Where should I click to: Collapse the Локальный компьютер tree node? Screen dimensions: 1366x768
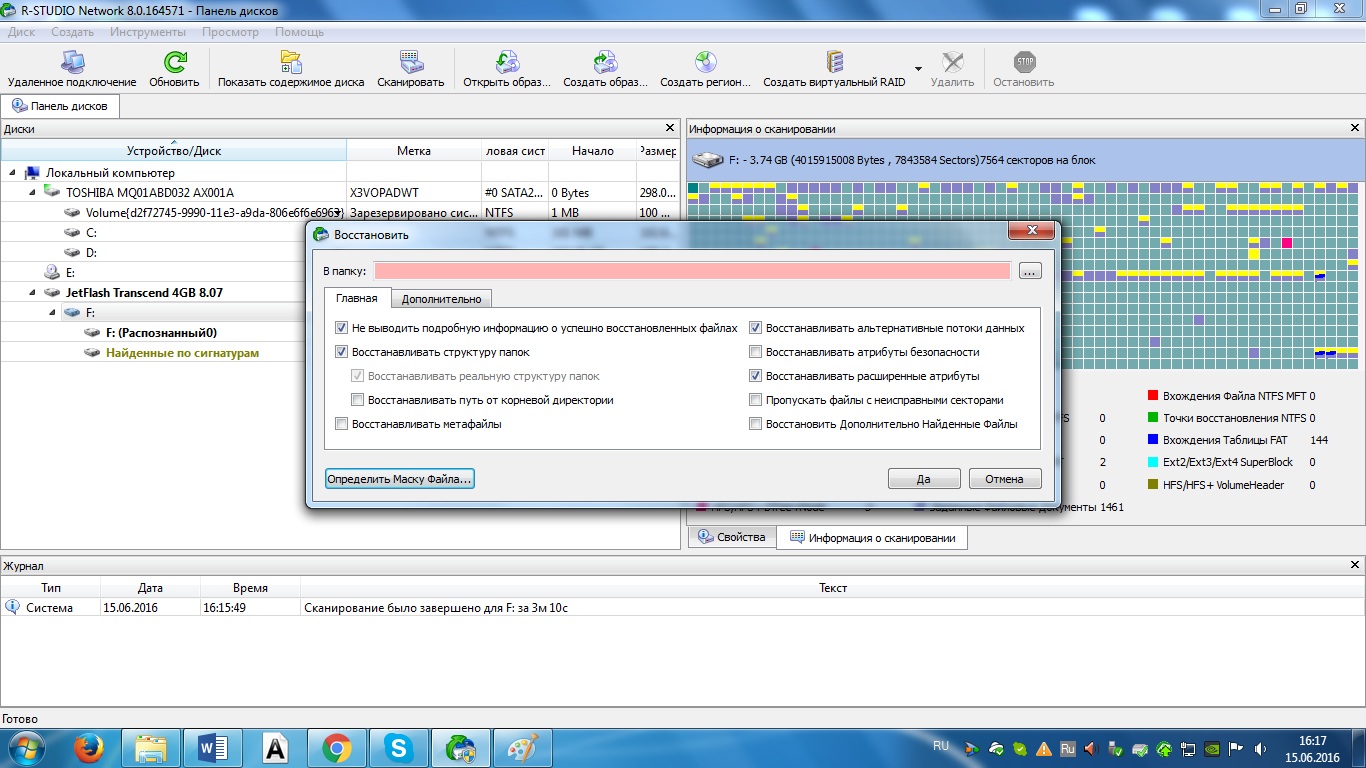(x=13, y=173)
